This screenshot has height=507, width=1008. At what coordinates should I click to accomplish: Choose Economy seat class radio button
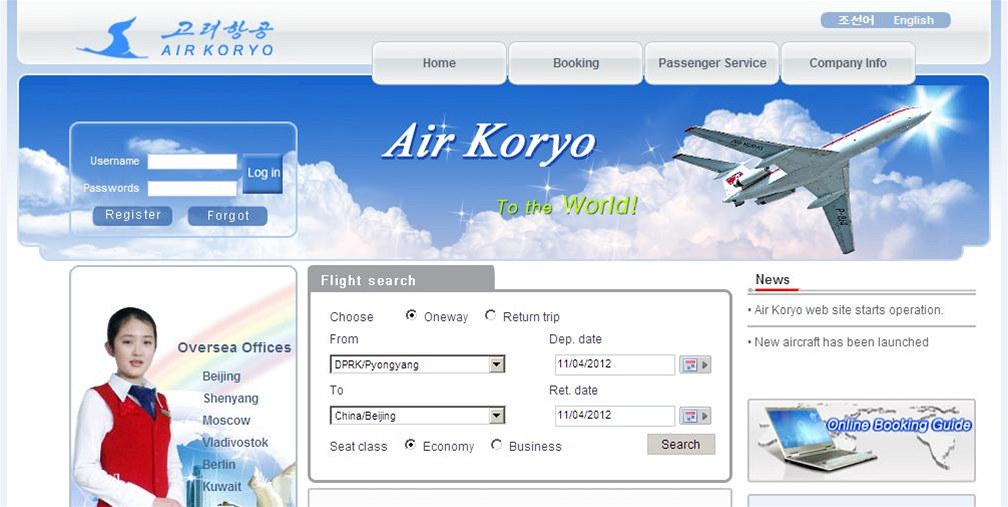pos(410,445)
